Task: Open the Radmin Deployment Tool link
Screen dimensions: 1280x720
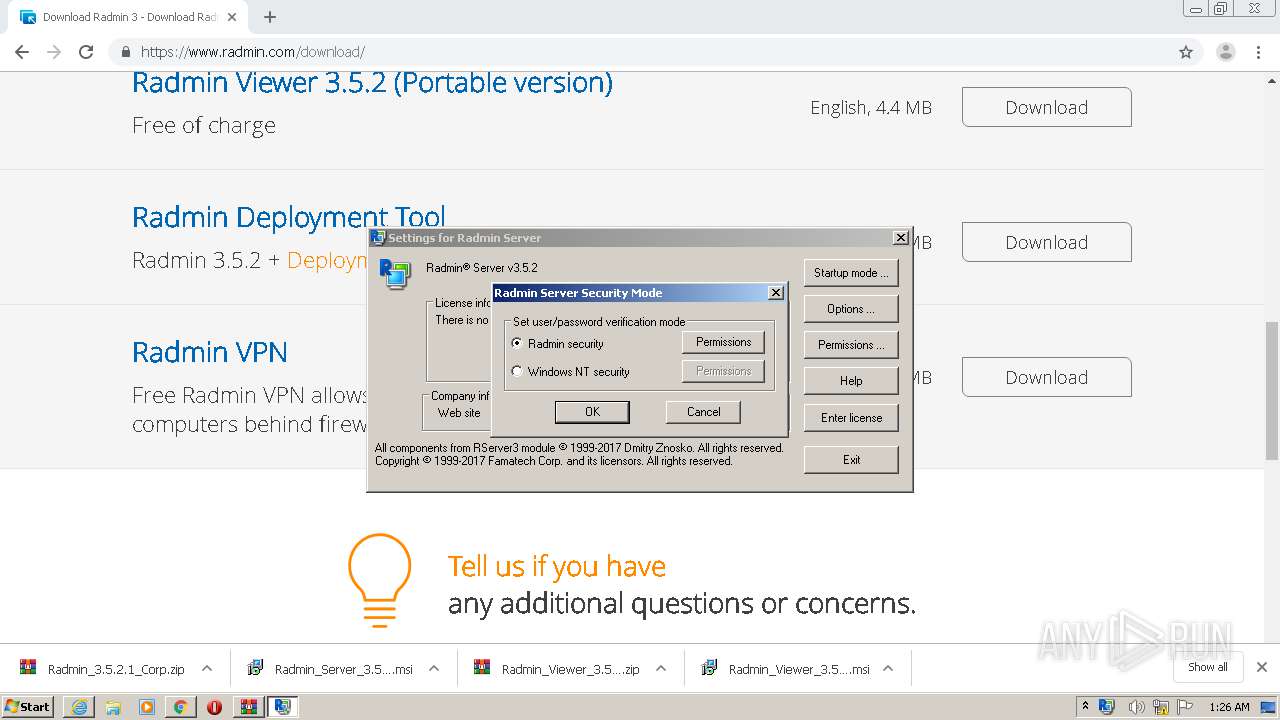Action: click(x=289, y=217)
